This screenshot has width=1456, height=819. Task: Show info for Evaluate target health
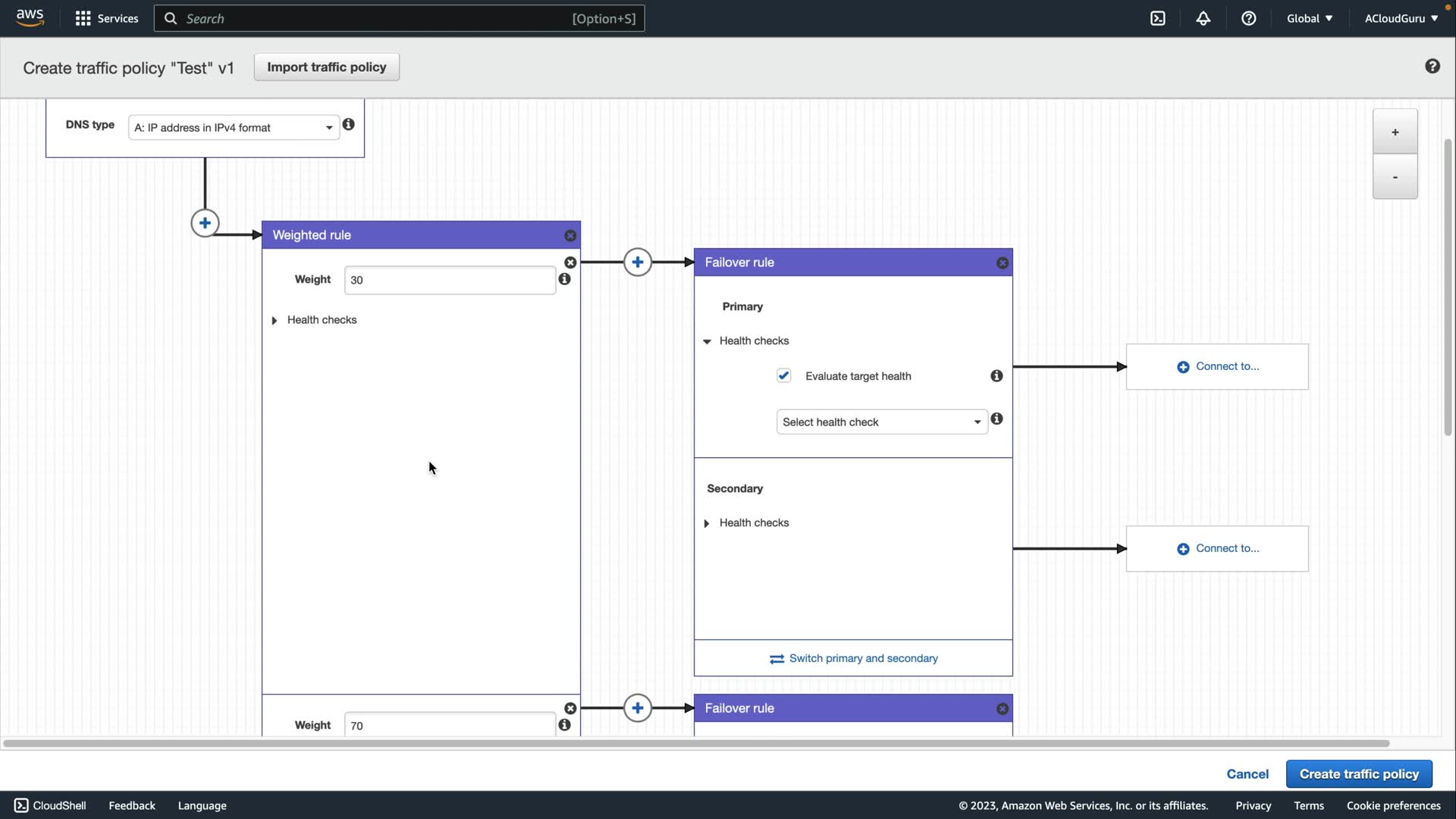[x=996, y=376]
